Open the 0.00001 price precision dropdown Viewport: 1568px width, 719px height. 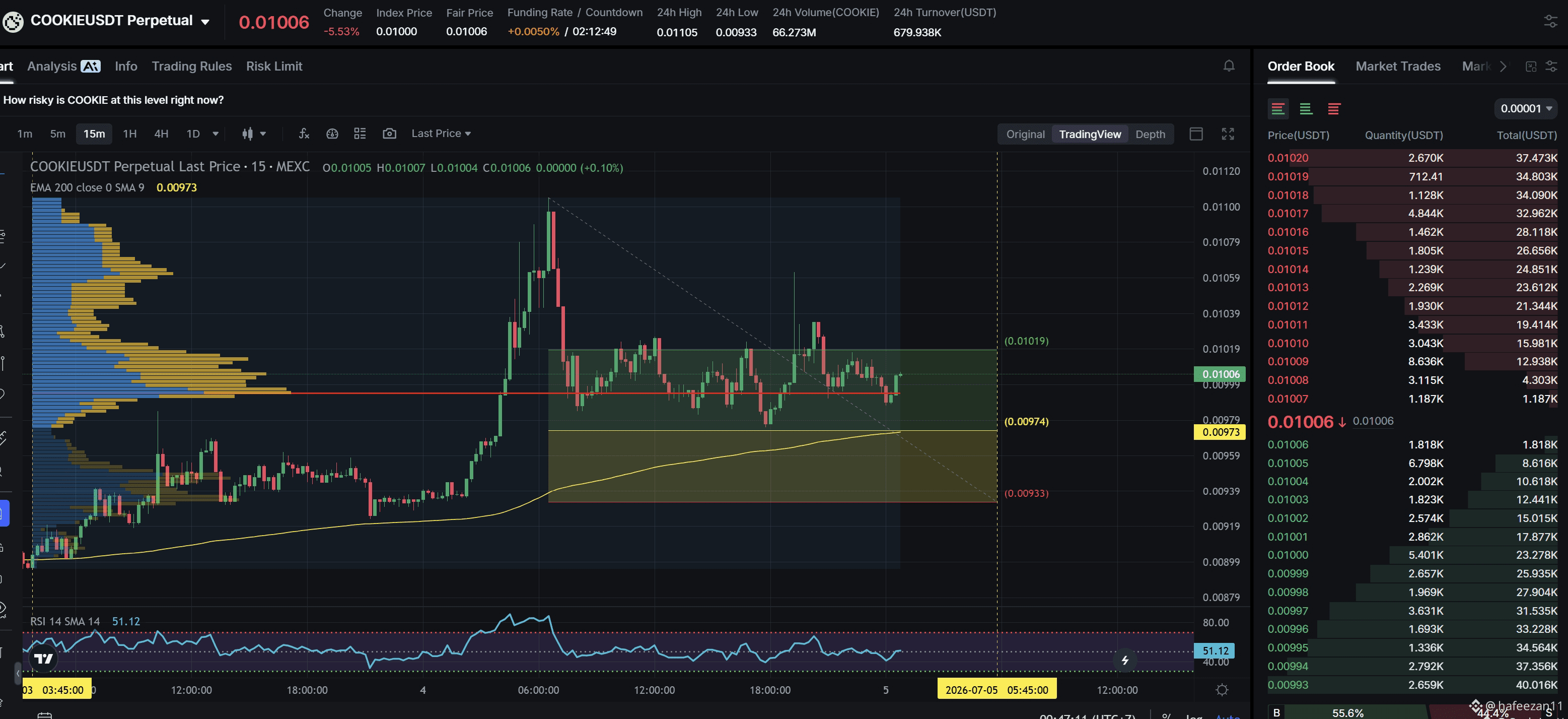(1525, 108)
